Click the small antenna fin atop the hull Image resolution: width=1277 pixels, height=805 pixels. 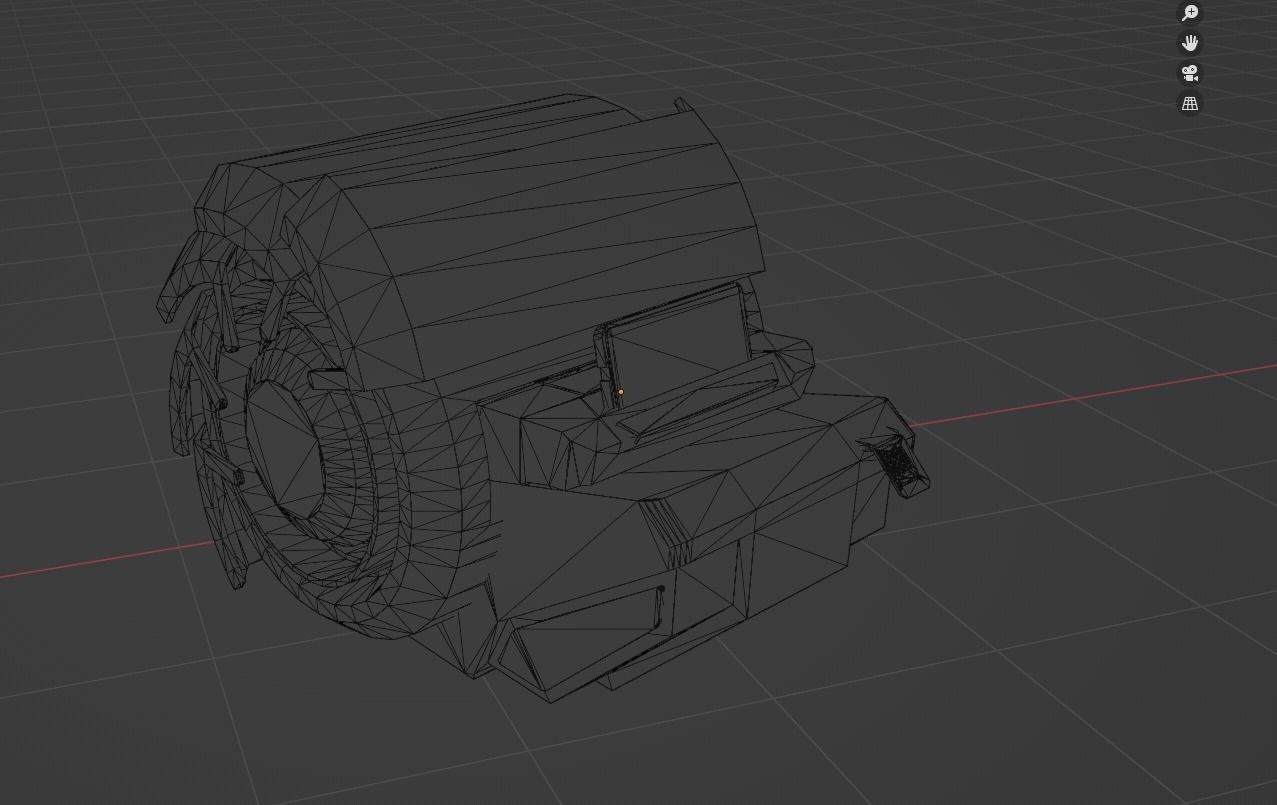pyautogui.click(x=682, y=103)
